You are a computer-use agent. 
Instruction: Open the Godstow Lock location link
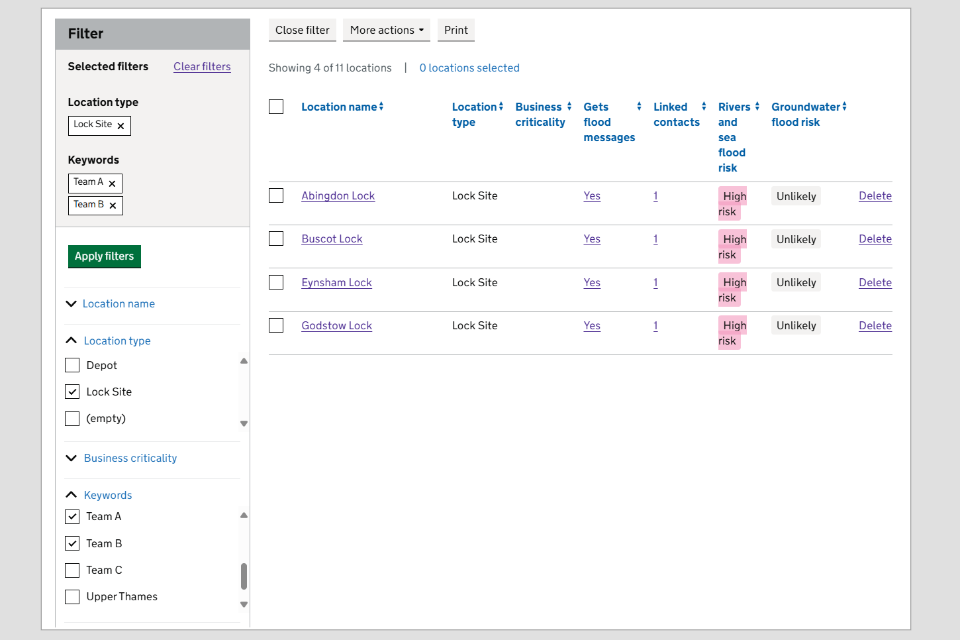tap(336, 326)
